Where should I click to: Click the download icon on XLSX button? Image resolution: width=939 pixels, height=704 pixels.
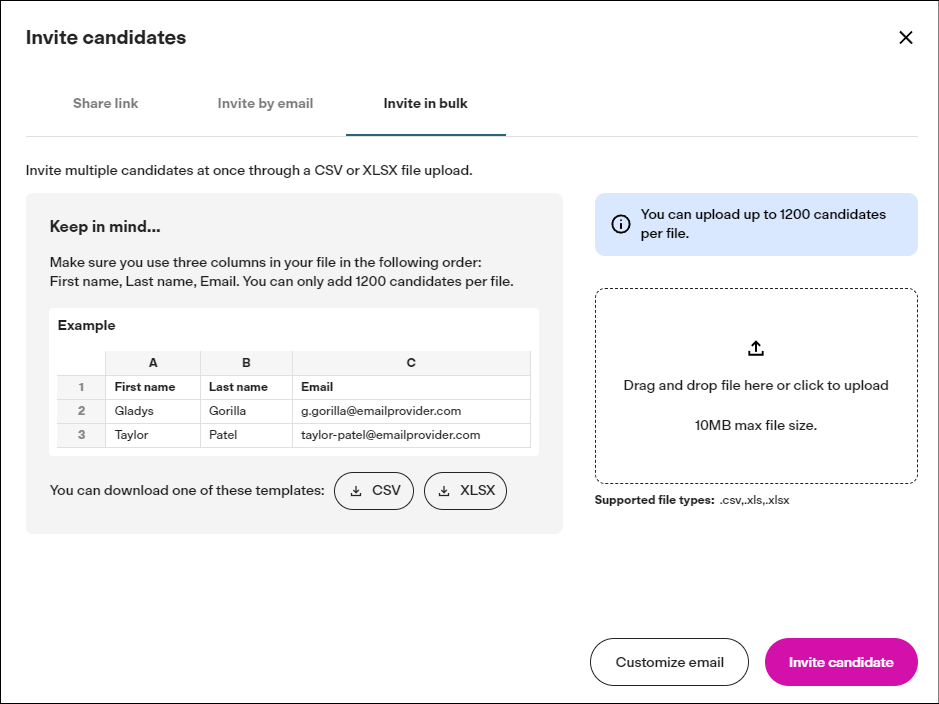[x=444, y=491]
